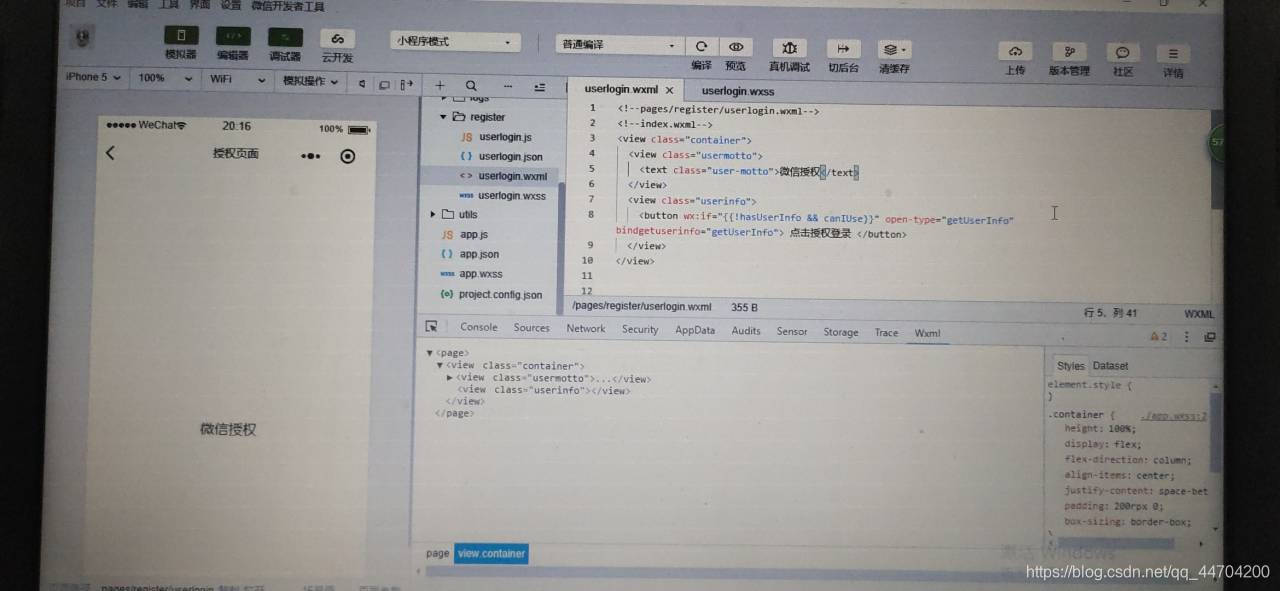1280x591 pixels.
Task: Toggle the 模拟器 (simulator) panel button
Action: (181, 37)
